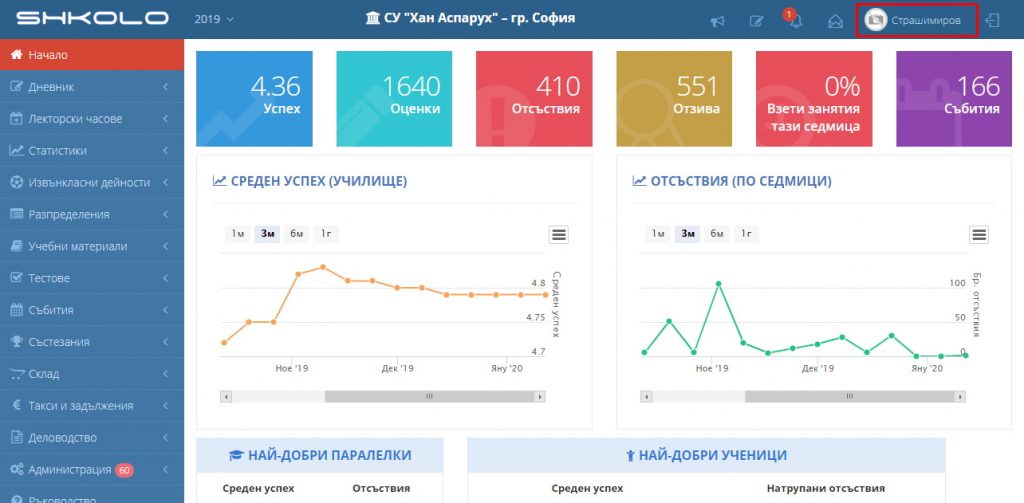The image size is (1024, 503).
Task: Select 3м range on Среден успех chart
Action: click(267, 234)
